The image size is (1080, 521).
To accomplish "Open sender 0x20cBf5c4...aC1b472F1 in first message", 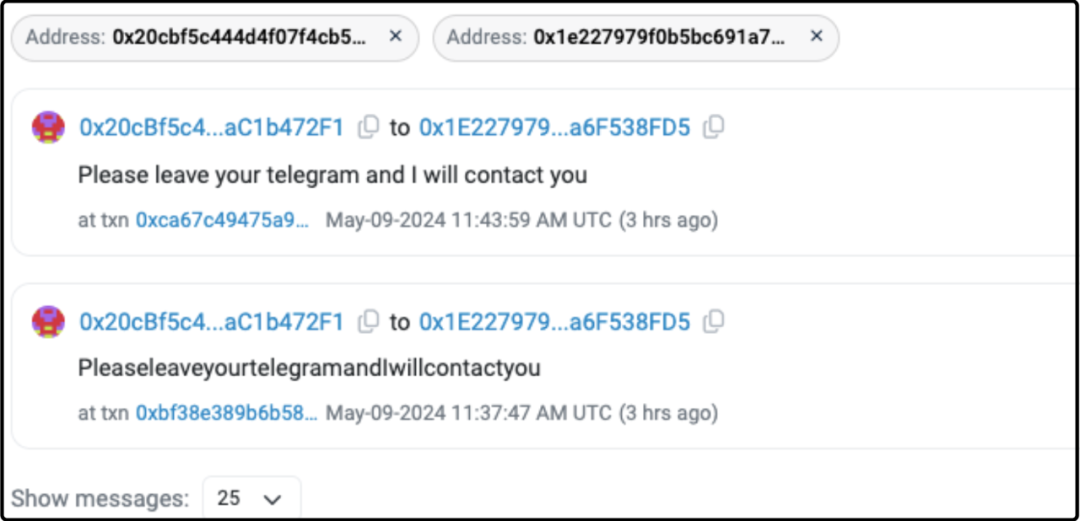I will 211,128.
